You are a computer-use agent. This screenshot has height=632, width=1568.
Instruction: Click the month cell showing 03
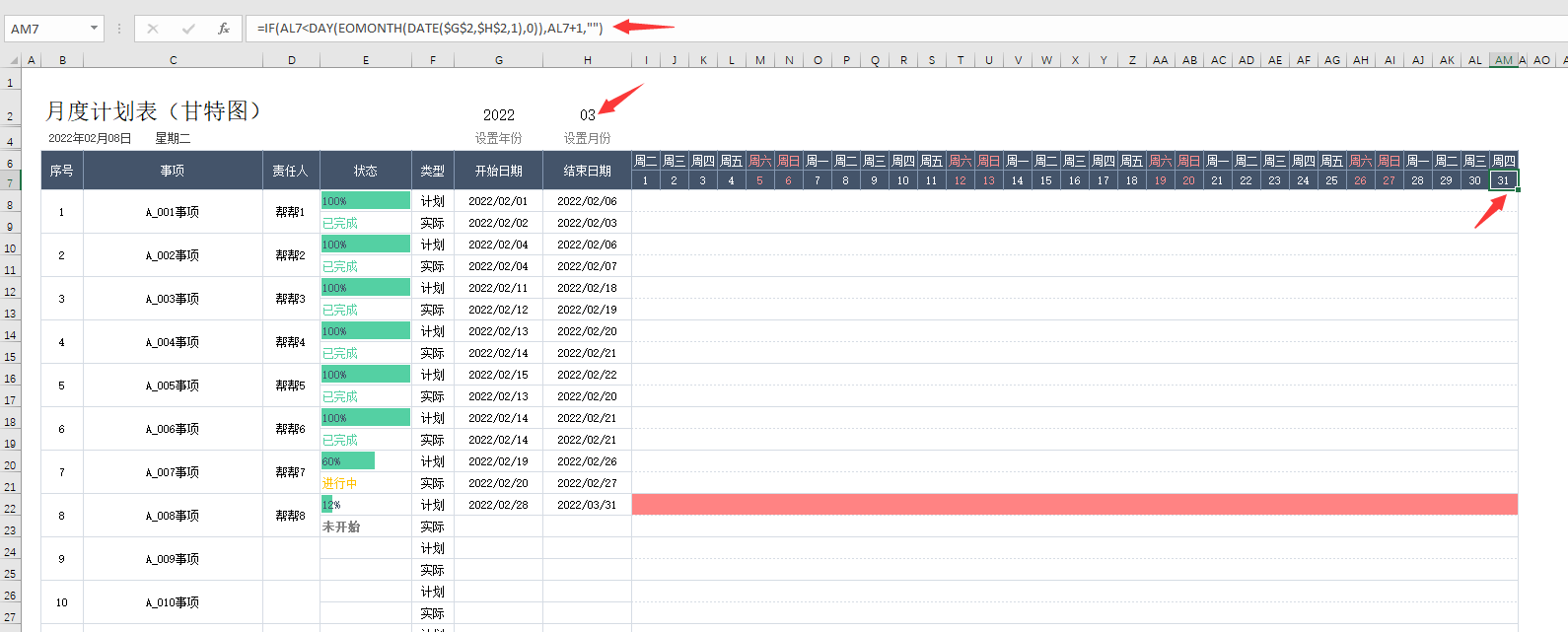click(588, 115)
